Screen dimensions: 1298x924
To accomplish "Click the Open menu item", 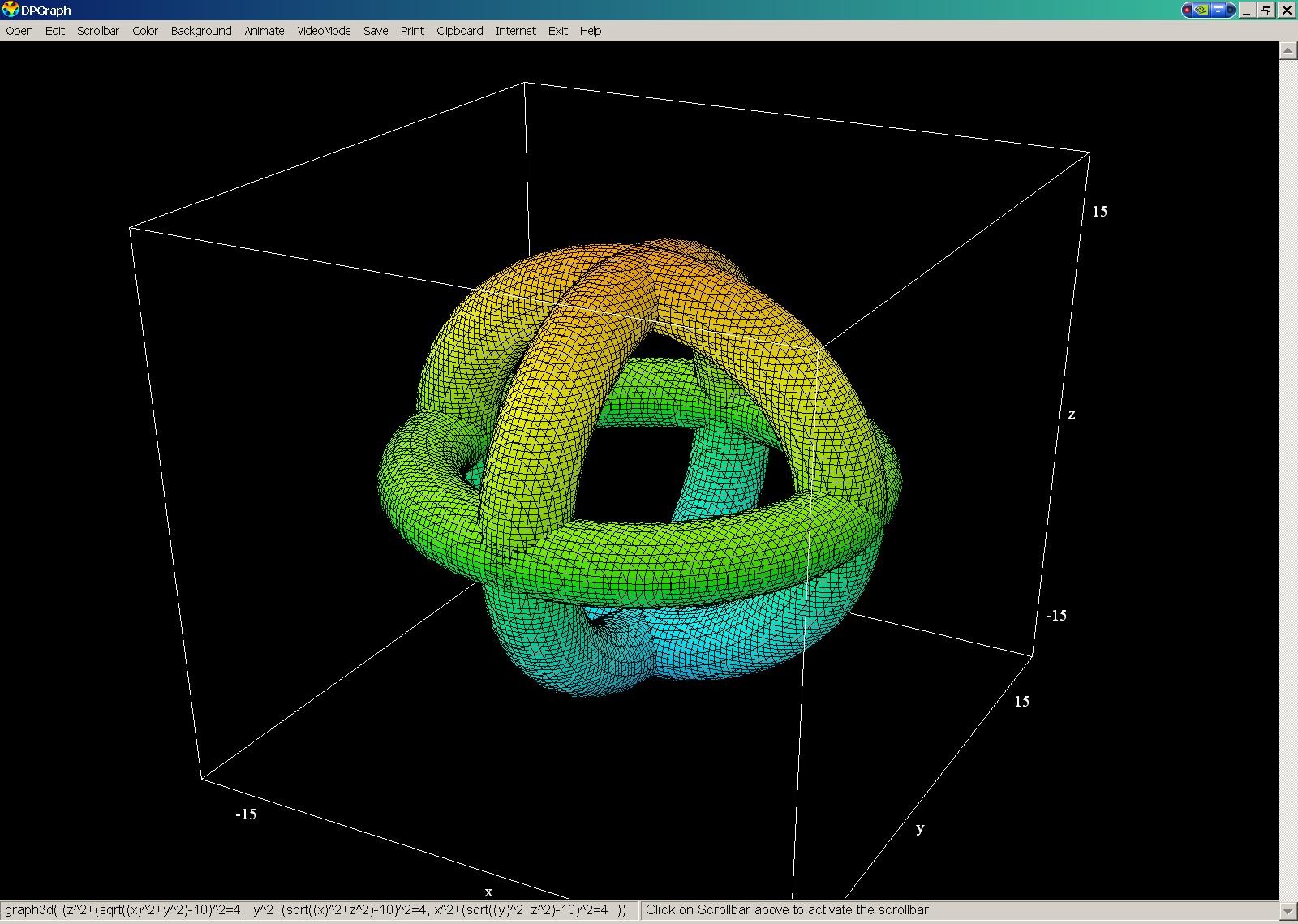I will click(19, 31).
